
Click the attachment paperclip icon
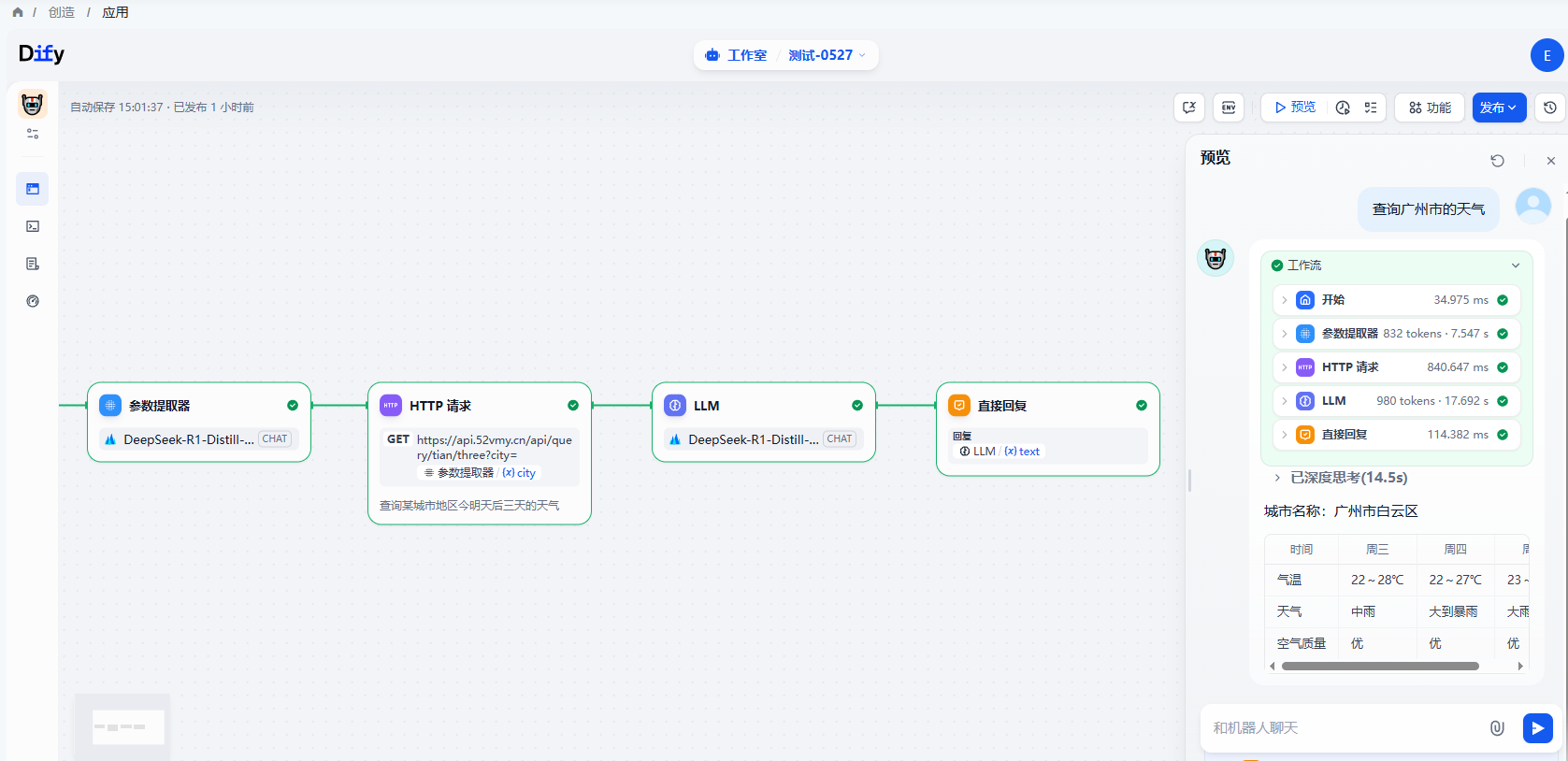pos(1497,727)
